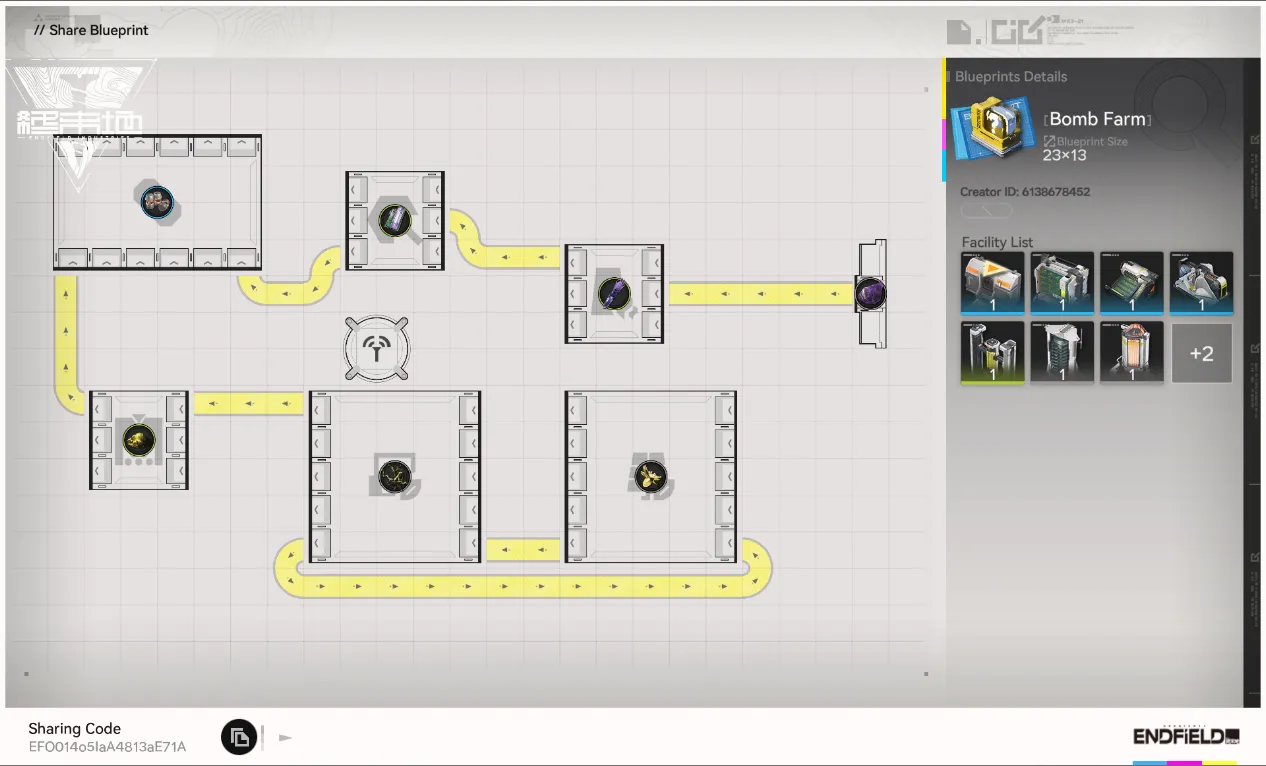Click the yellow flower planter icon
The image size is (1266, 766).
click(x=651, y=475)
